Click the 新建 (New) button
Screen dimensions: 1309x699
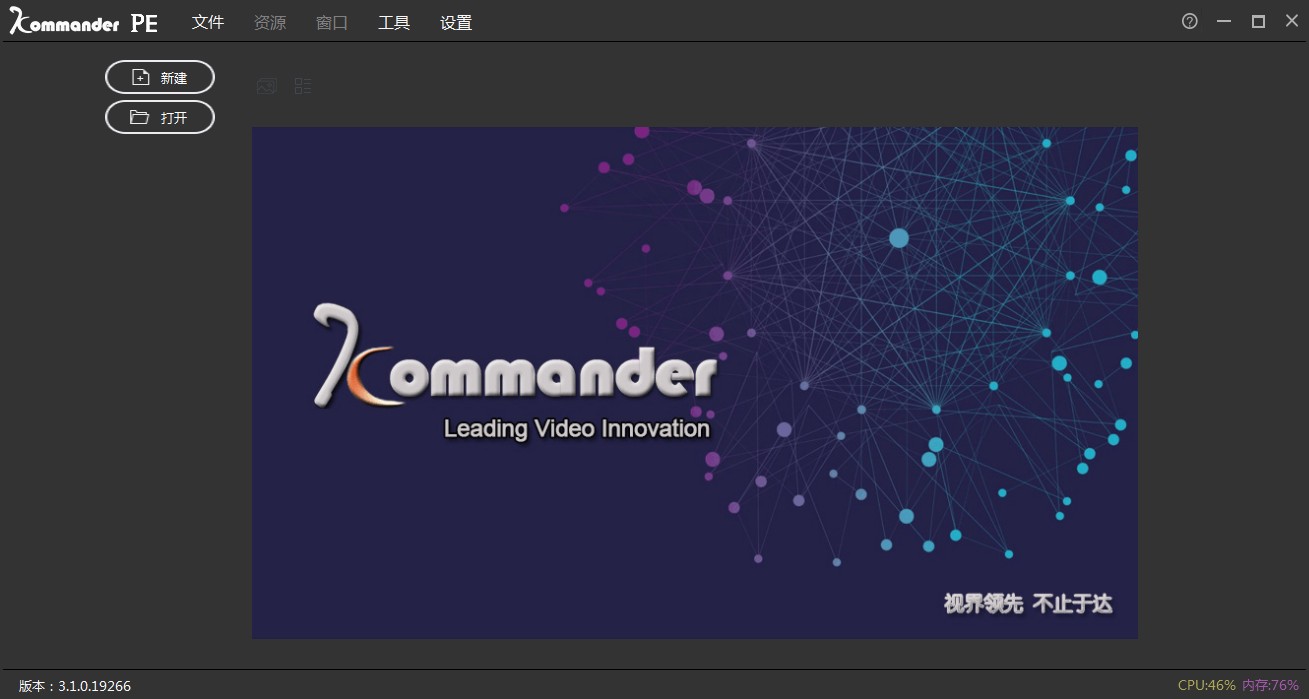[x=160, y=77]
